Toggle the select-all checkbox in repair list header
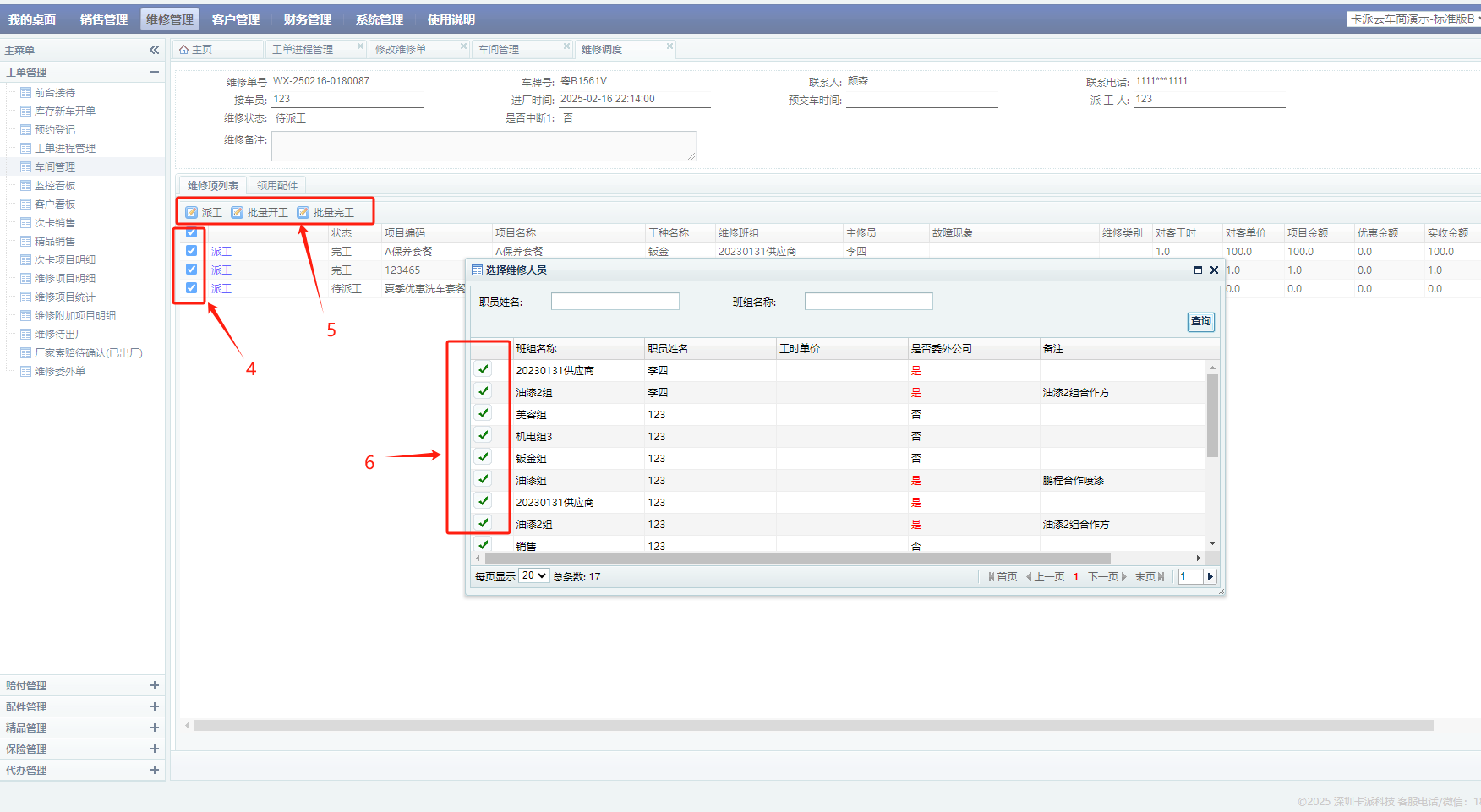 [x=192, y=232]
